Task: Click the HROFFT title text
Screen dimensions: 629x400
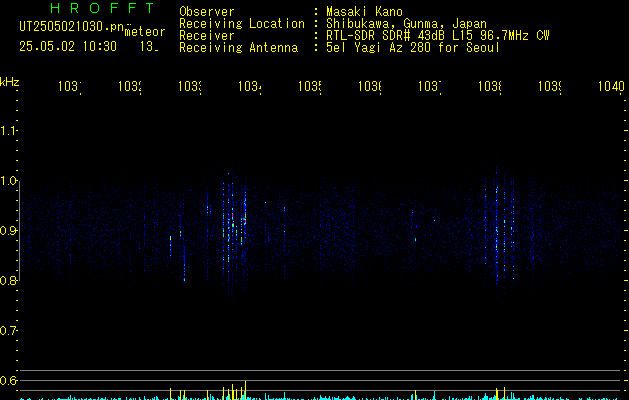Action: [102, 8]
